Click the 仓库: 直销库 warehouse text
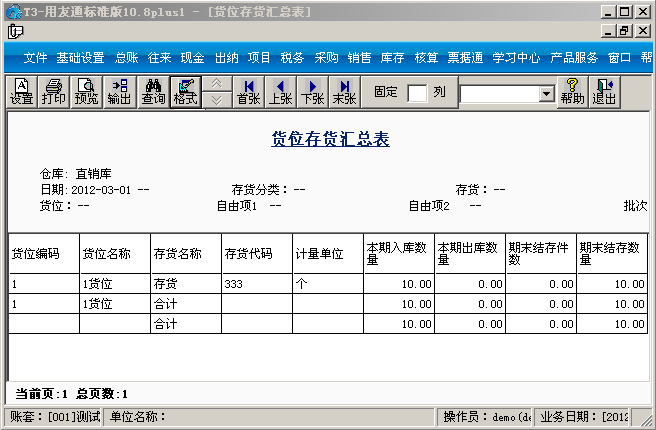 tap(76, 174)
